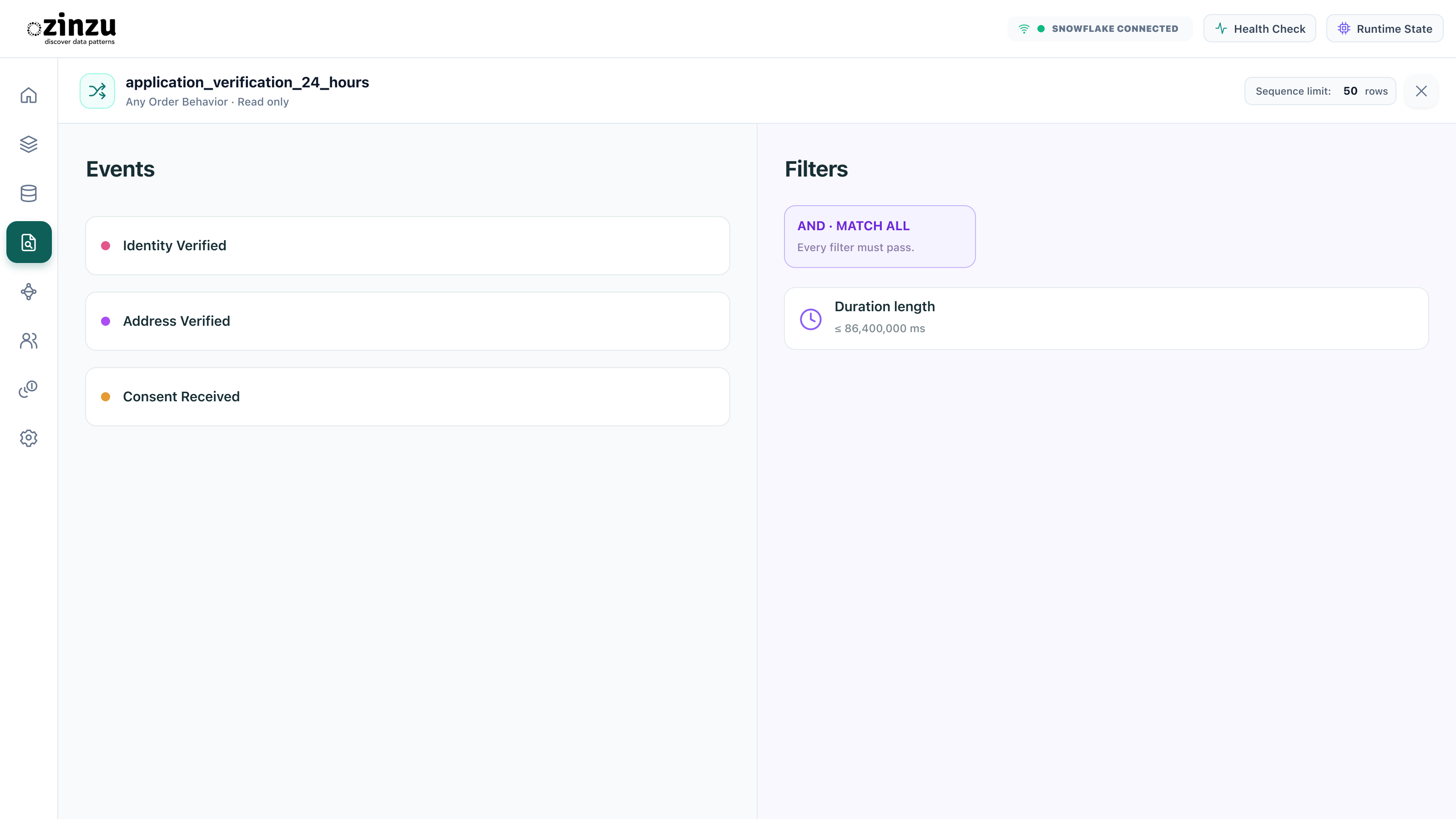
Task: Click the 'Any Order Behavior · Read only' subtitle
Action: (x=207, y=102)
